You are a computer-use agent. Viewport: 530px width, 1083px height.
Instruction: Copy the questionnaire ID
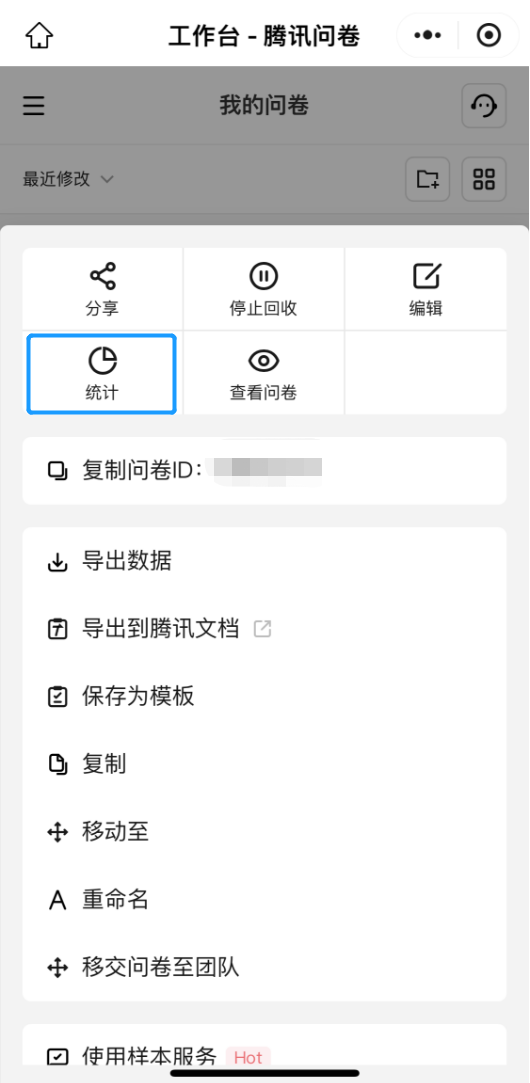point(265,471)
